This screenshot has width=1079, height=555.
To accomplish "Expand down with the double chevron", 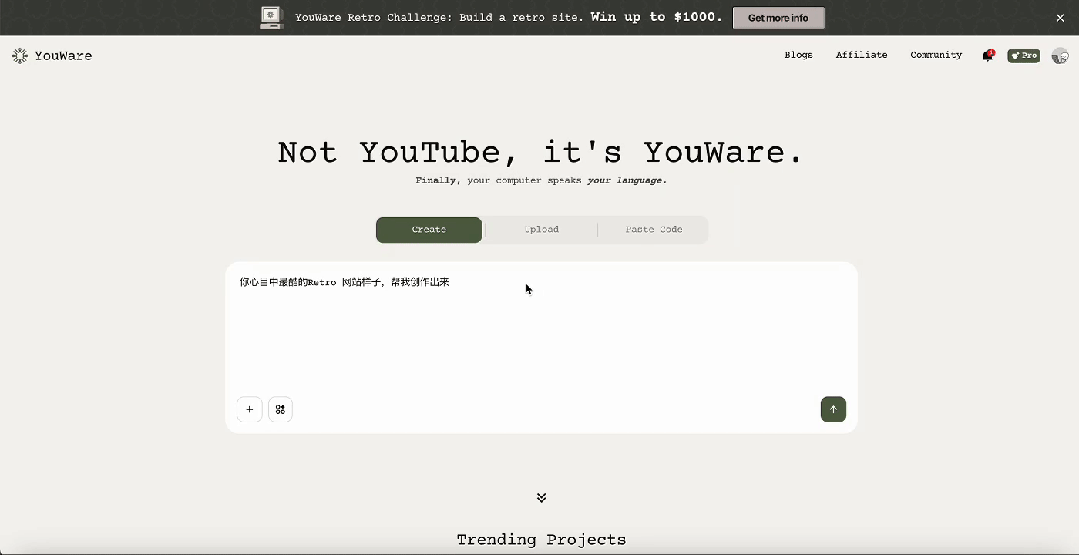I will point(541,497).
